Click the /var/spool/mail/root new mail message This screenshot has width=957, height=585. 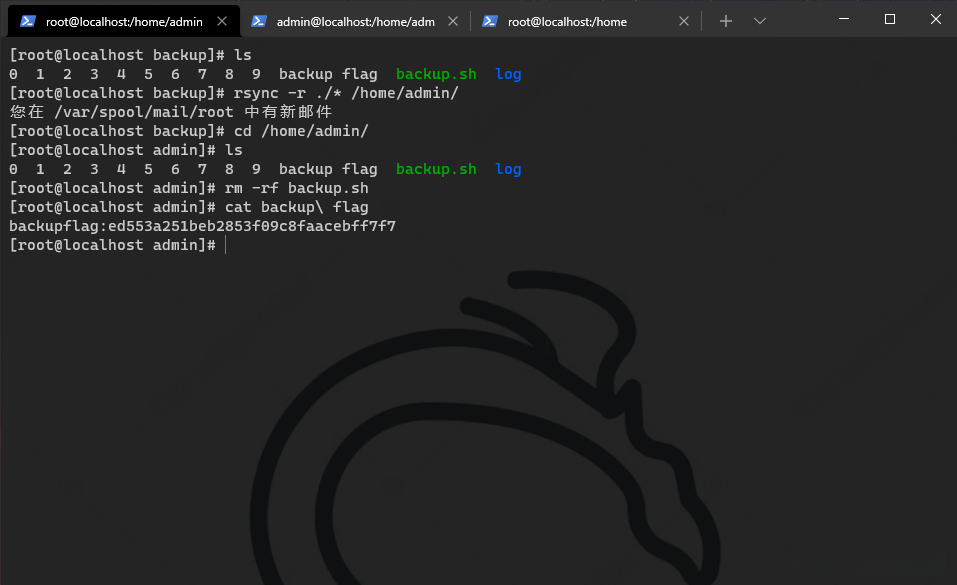coord(171,112)
